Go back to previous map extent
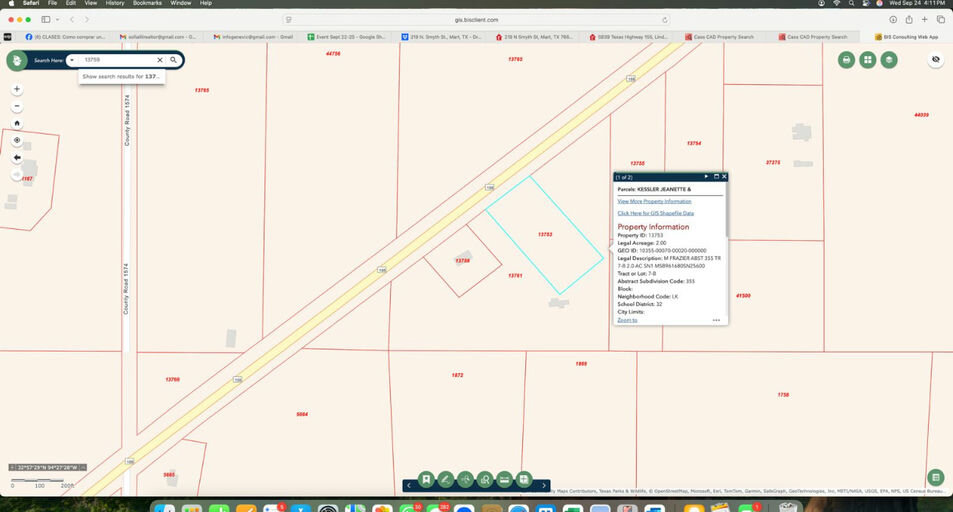 [17, 157]
